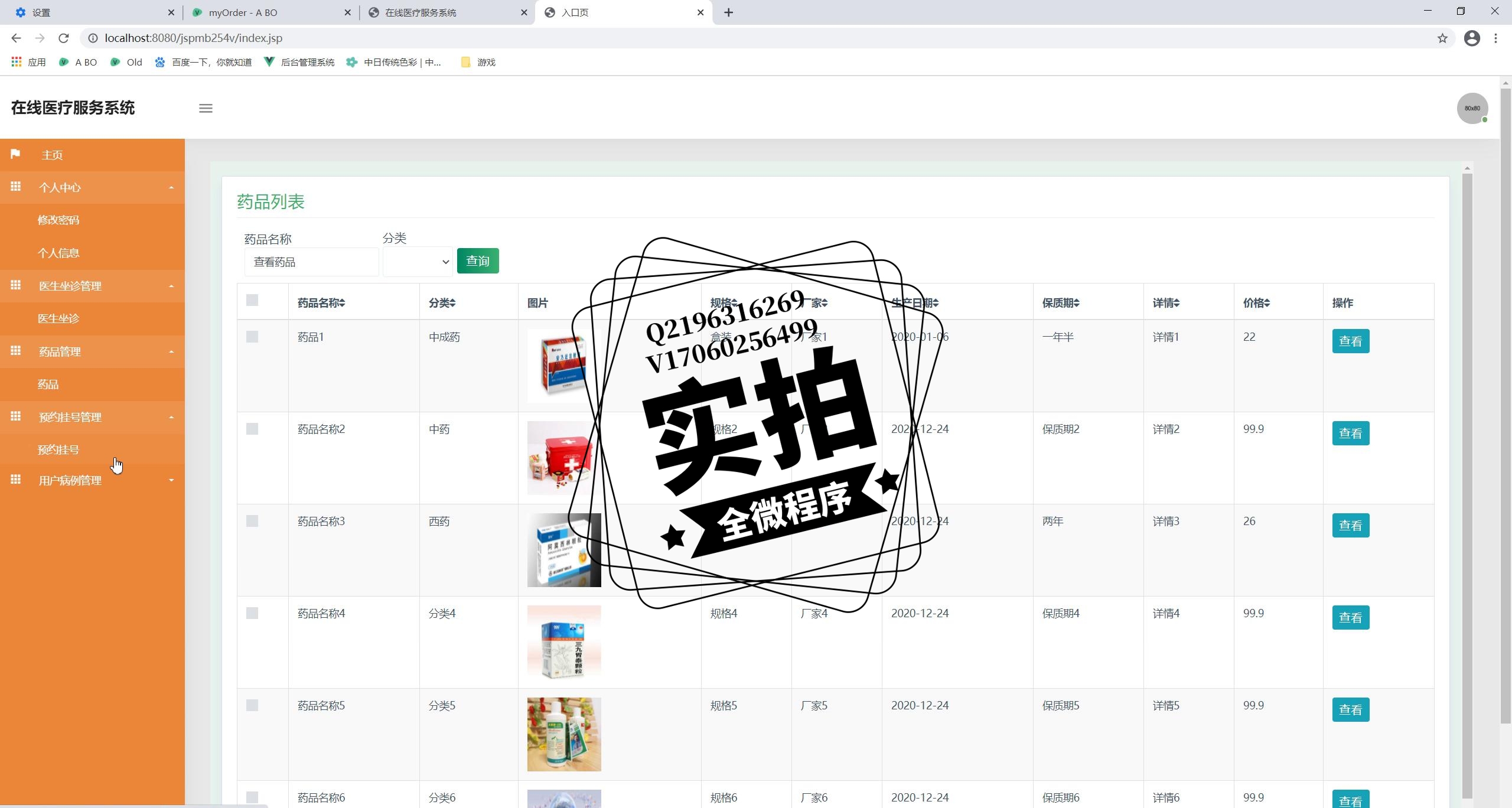The width and height of the screenshot is (1512, 808).
Task: Click the green 查询 search button
Action: (x=478, y=260)
